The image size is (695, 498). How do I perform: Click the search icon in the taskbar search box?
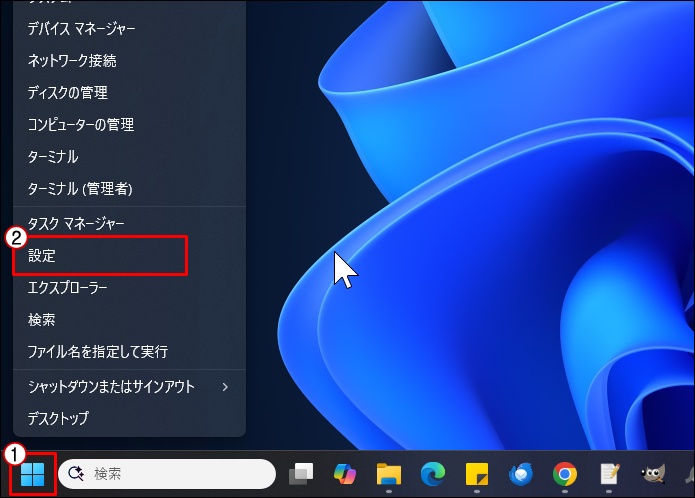click(x=76, y=474)
